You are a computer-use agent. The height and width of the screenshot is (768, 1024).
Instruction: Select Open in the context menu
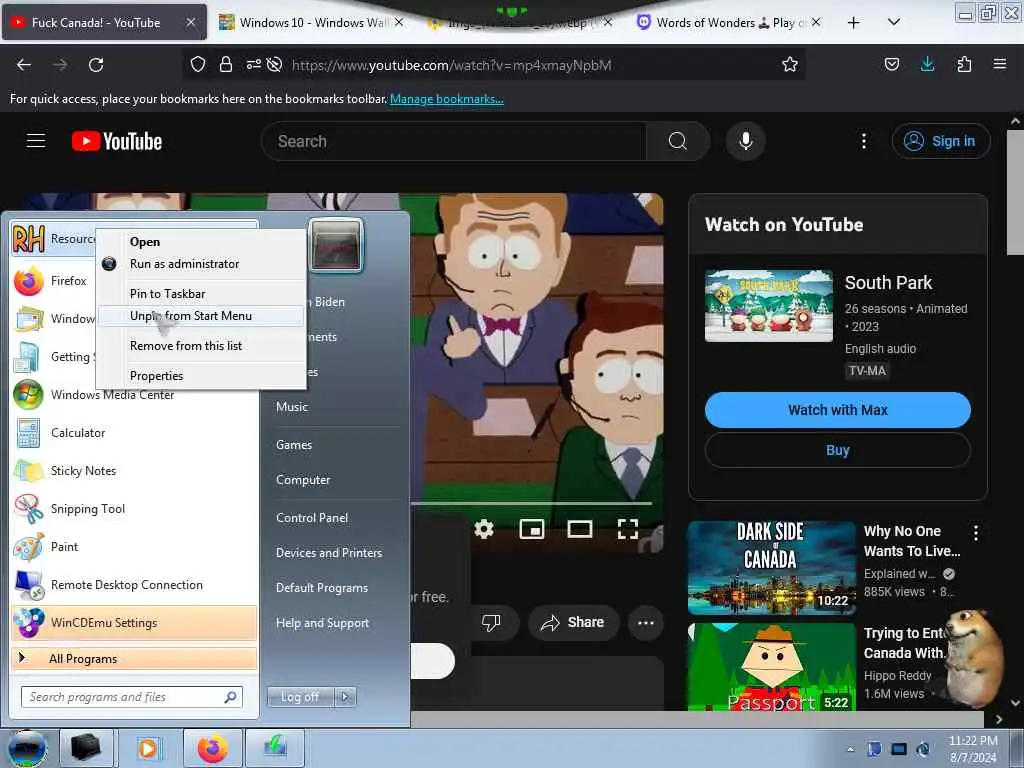200,242
